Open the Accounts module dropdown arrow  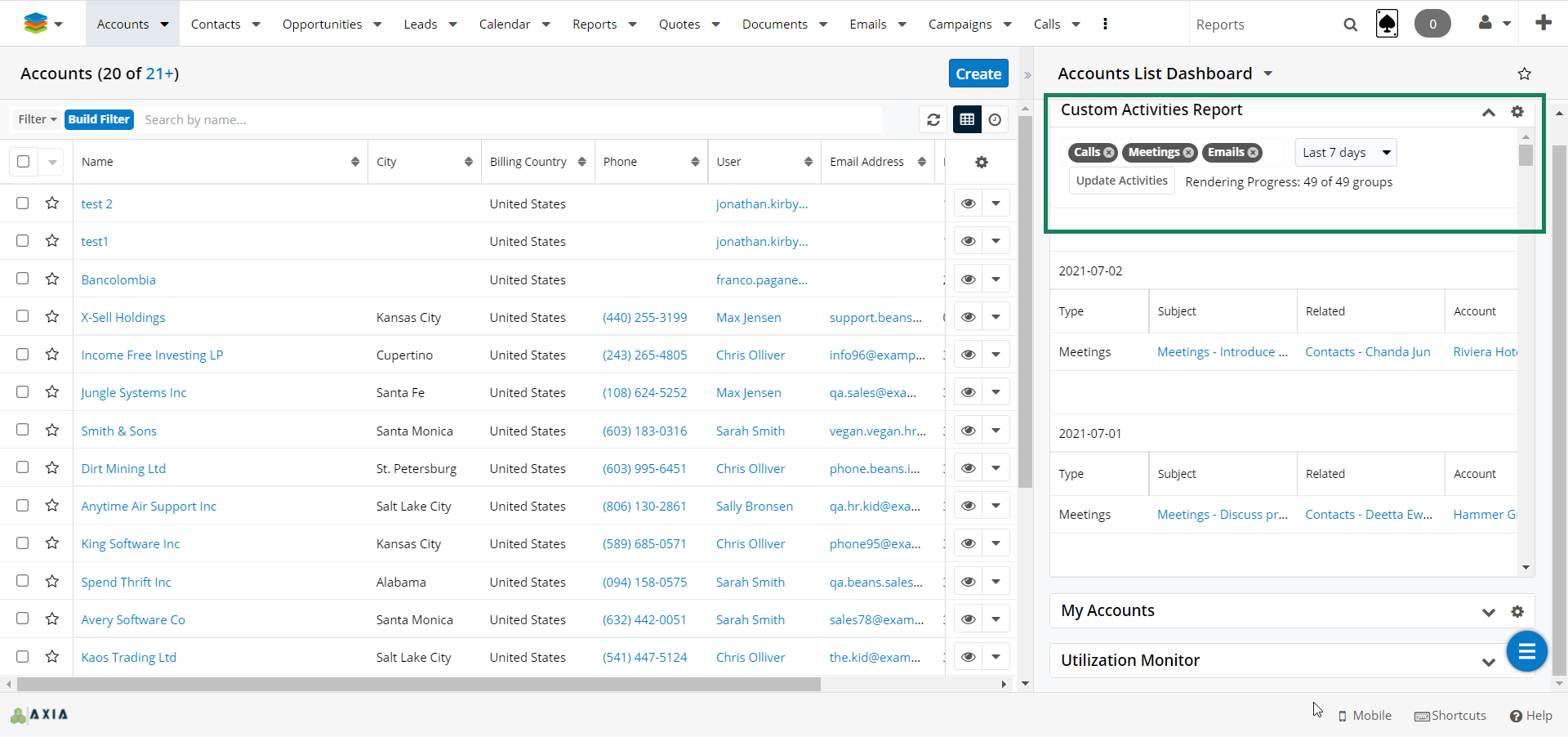[164, 25]
